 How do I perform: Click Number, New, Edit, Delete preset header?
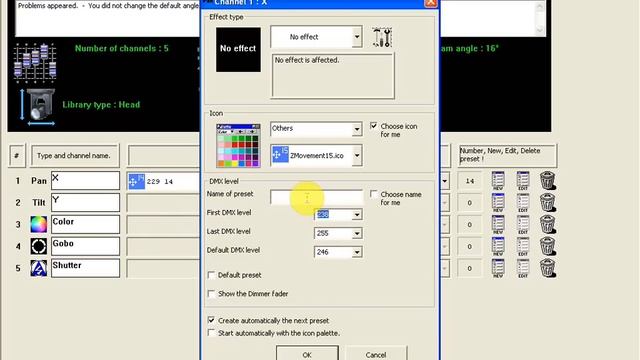(x=507, y=155)
